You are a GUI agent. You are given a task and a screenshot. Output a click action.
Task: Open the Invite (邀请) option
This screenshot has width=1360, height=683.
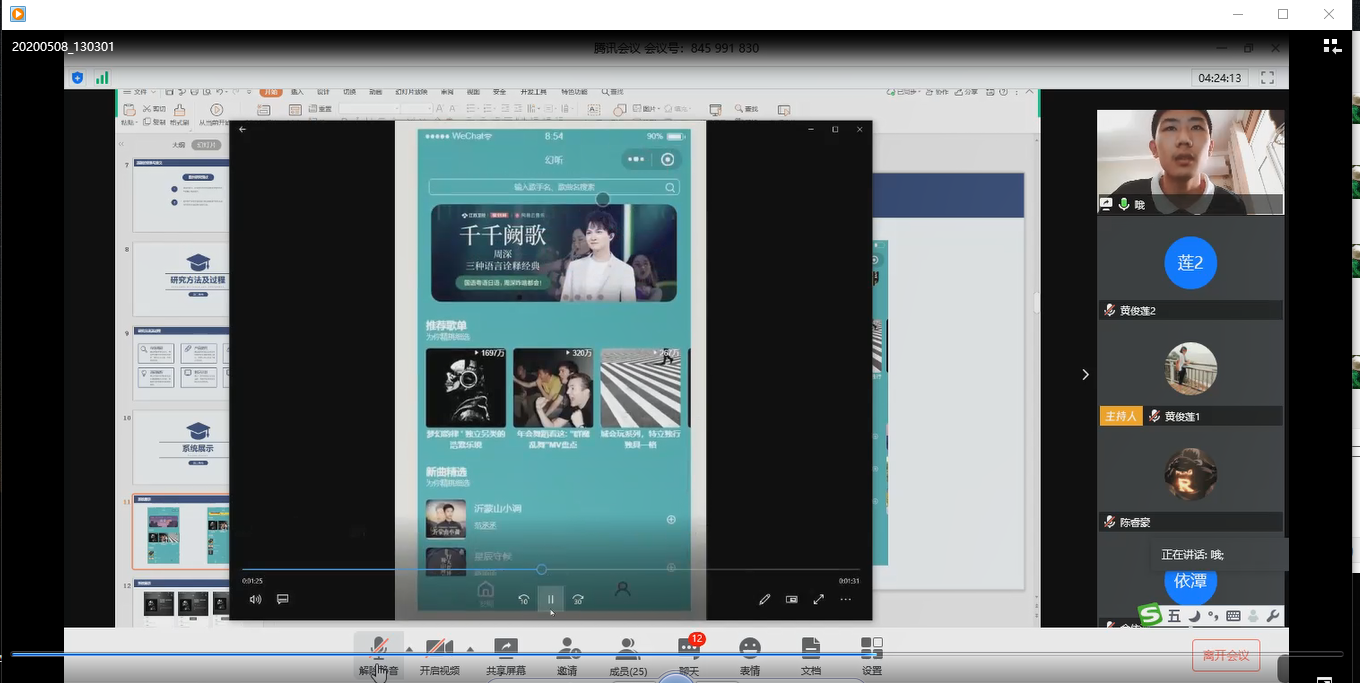pyautogui.click(x=567, y=655)
